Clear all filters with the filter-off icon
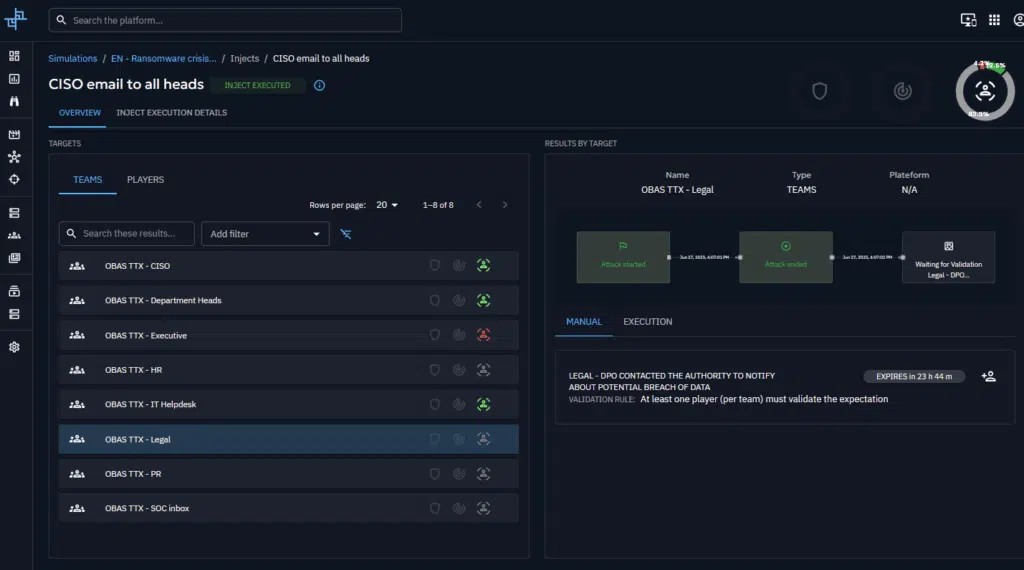 346,234
